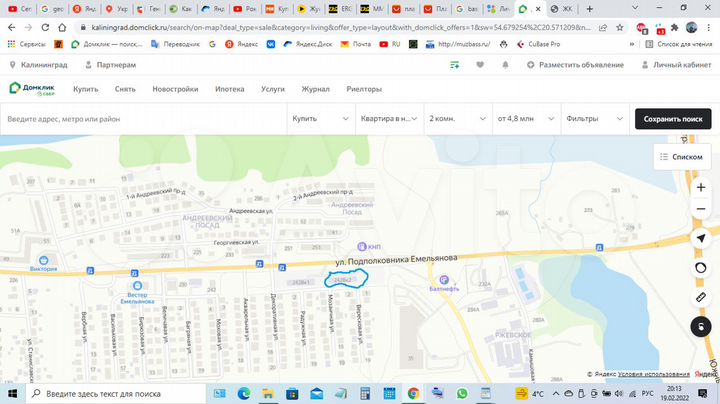Open the Риелторы navigation menu item
The height and width of the screenshot is (404, 720).
364,89
